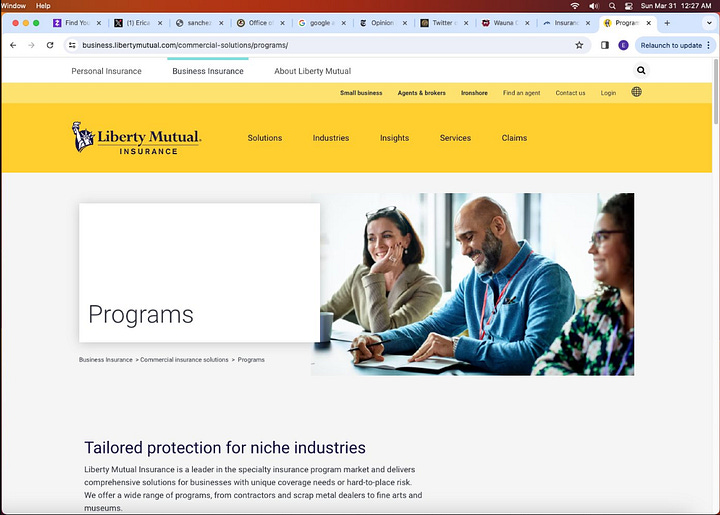Open About Liberty Mutual link
This screenshot has width=720, height=515.
(x=313, y=71)
